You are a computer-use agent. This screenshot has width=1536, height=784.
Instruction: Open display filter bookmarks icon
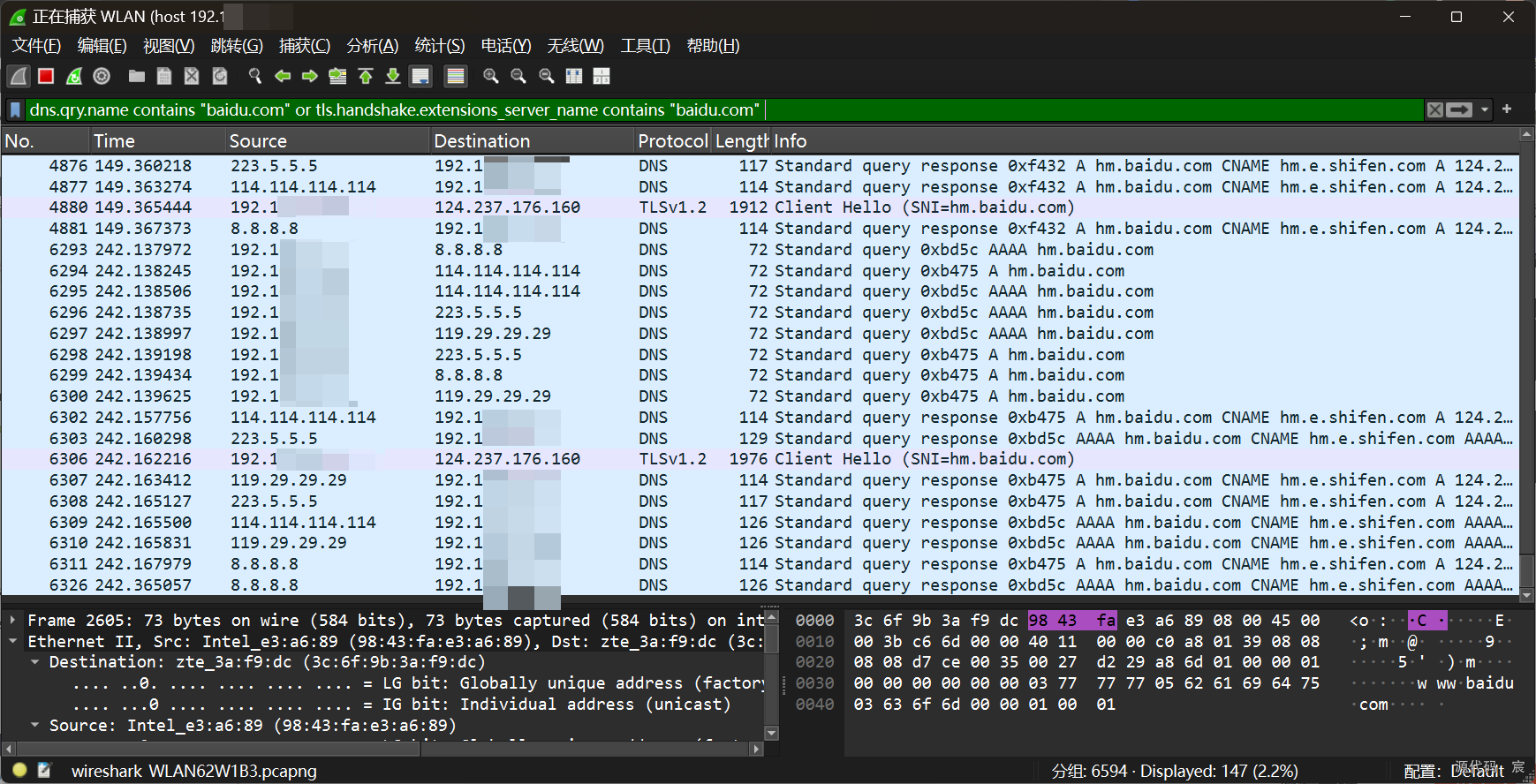coord(15,109)
